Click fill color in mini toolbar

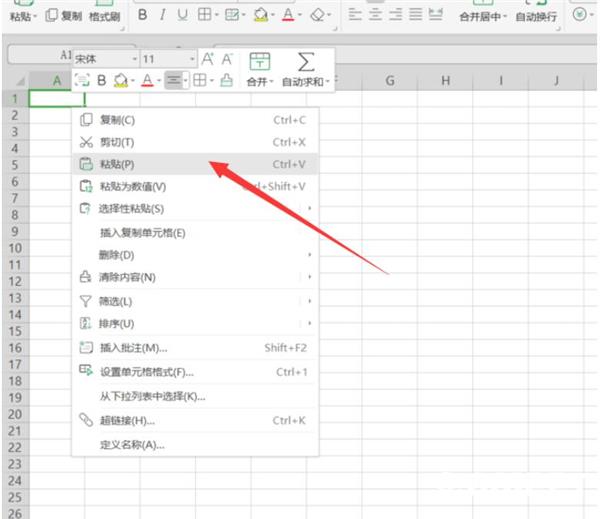121,80
